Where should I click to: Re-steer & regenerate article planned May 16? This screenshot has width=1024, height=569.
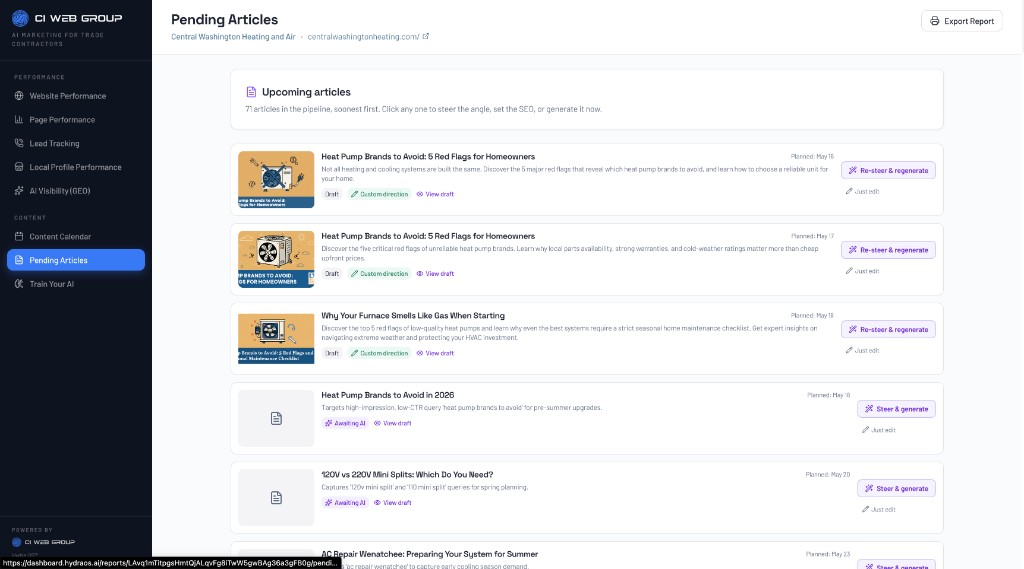(888, 171)
